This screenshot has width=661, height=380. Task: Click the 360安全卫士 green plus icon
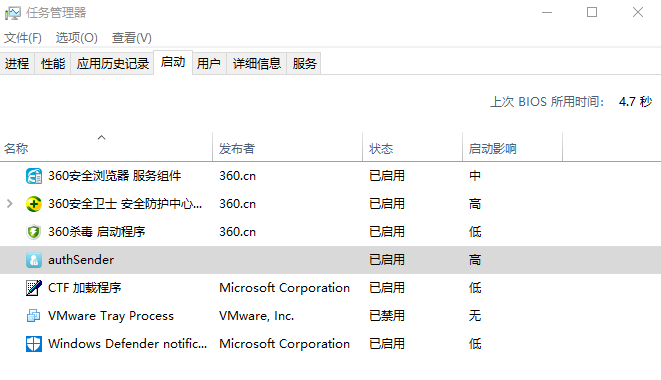click(x=34, y=204)
